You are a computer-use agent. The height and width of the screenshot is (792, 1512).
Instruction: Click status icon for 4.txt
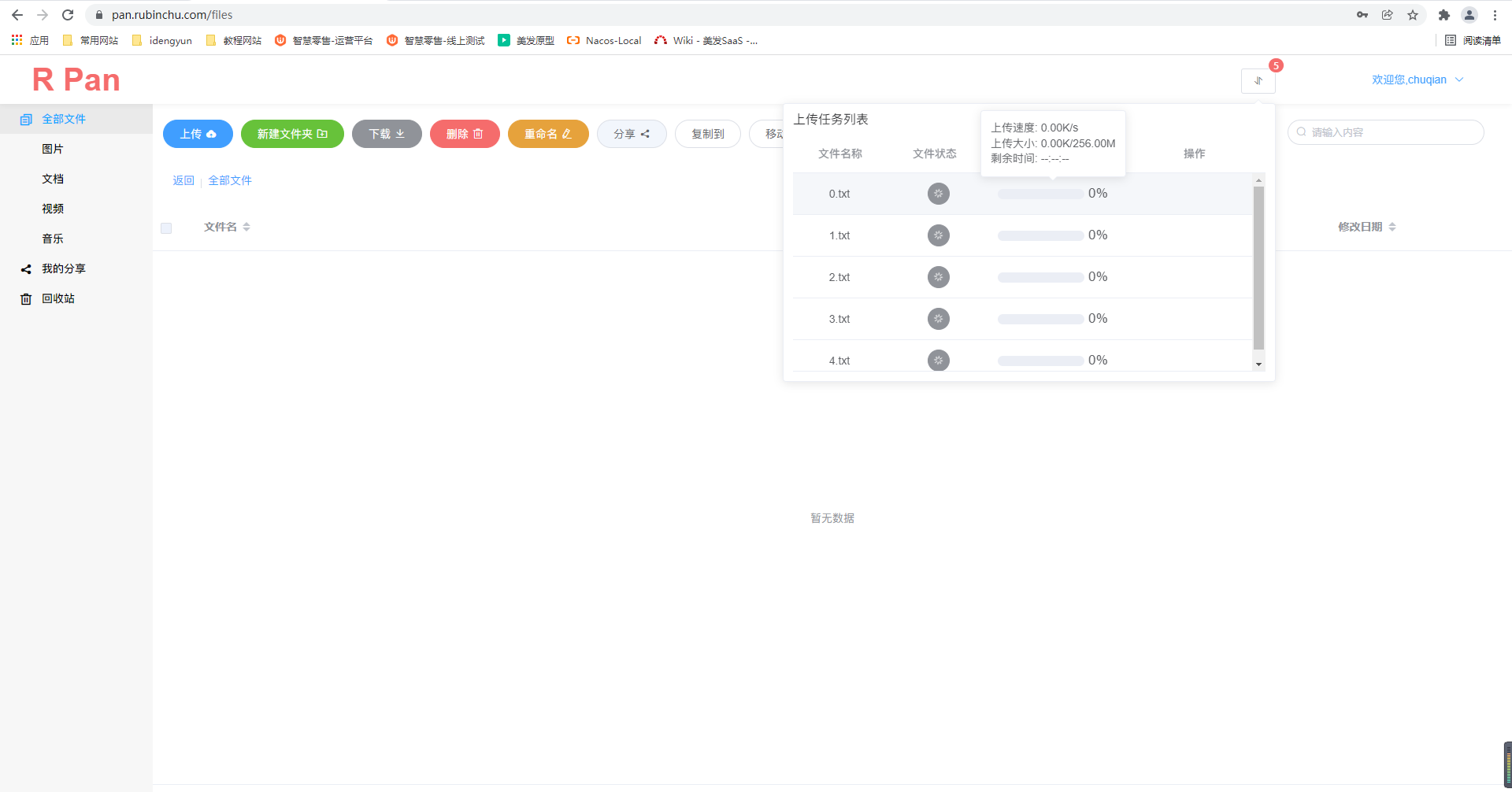click(938, 360)
